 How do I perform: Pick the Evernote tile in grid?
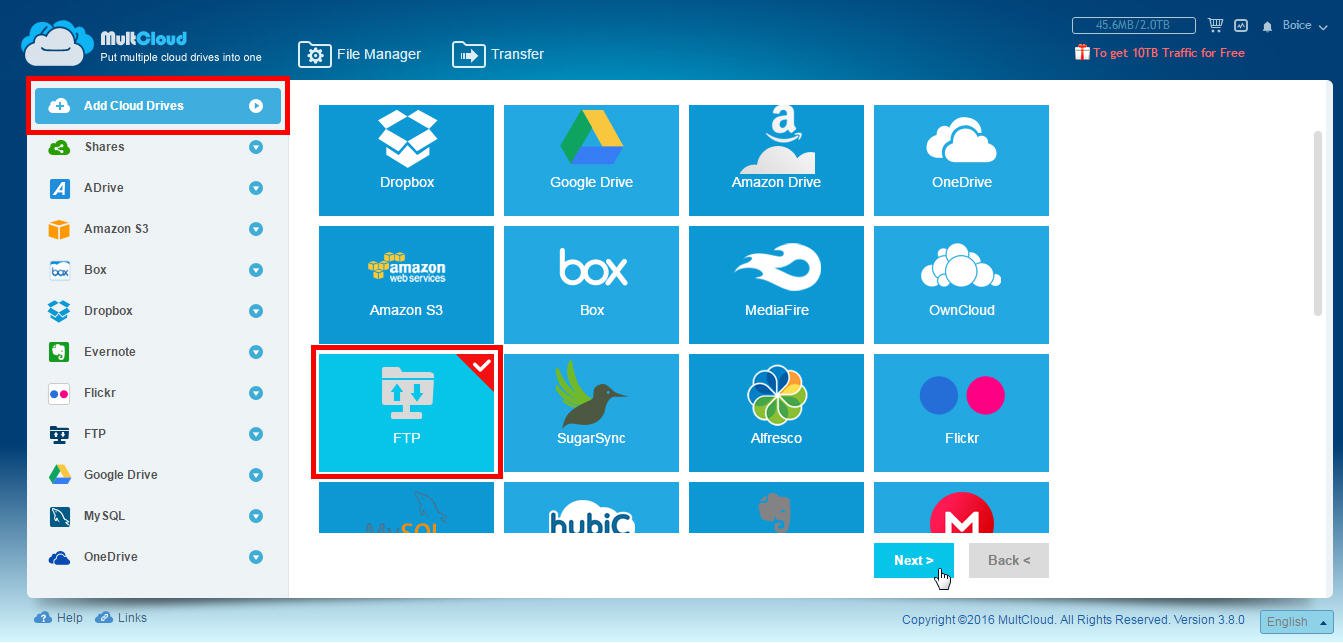click(x=776, y=508)
